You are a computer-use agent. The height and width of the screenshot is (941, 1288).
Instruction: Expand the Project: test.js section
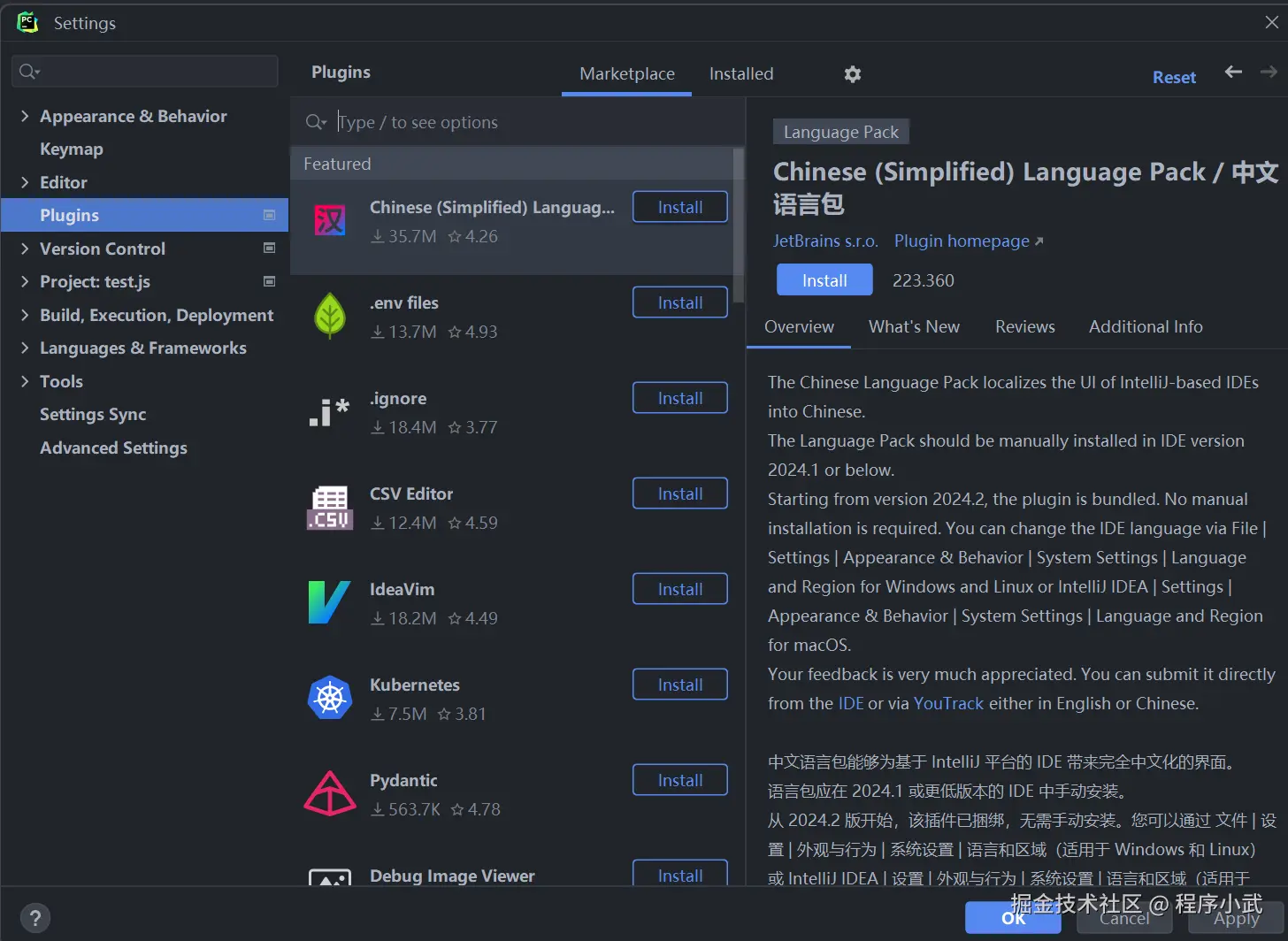coord(25,281)
